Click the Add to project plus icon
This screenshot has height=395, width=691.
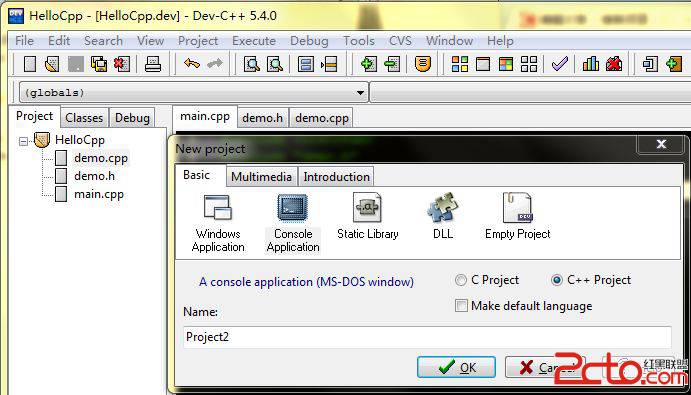[368, 64]
